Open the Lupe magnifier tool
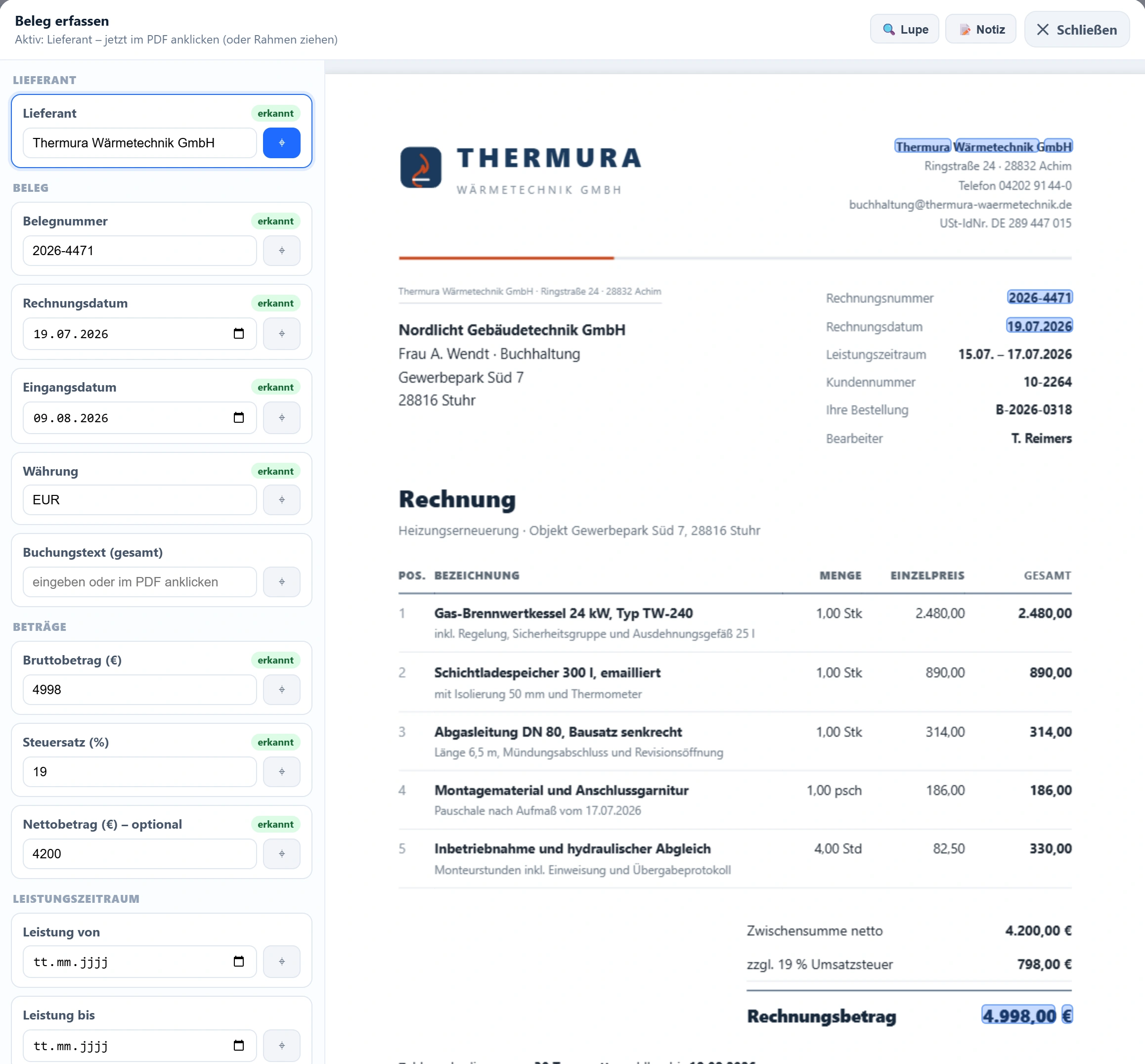Image resolution: width=1145 pixels, height=1064 pixels. (904, 29)
